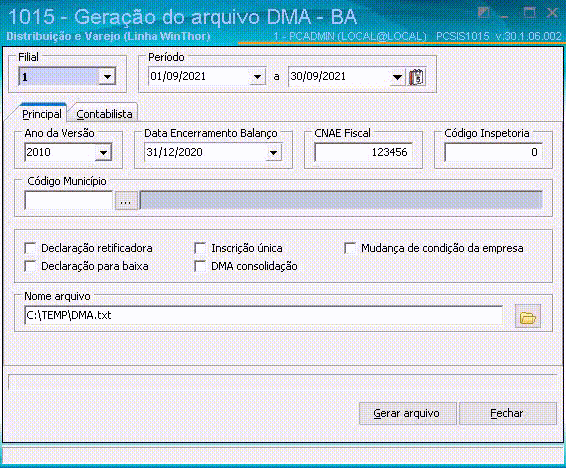Enable Declaração para baixa checkbox
566x468 pixels.
pyautogui.click(x=30, y=266)
